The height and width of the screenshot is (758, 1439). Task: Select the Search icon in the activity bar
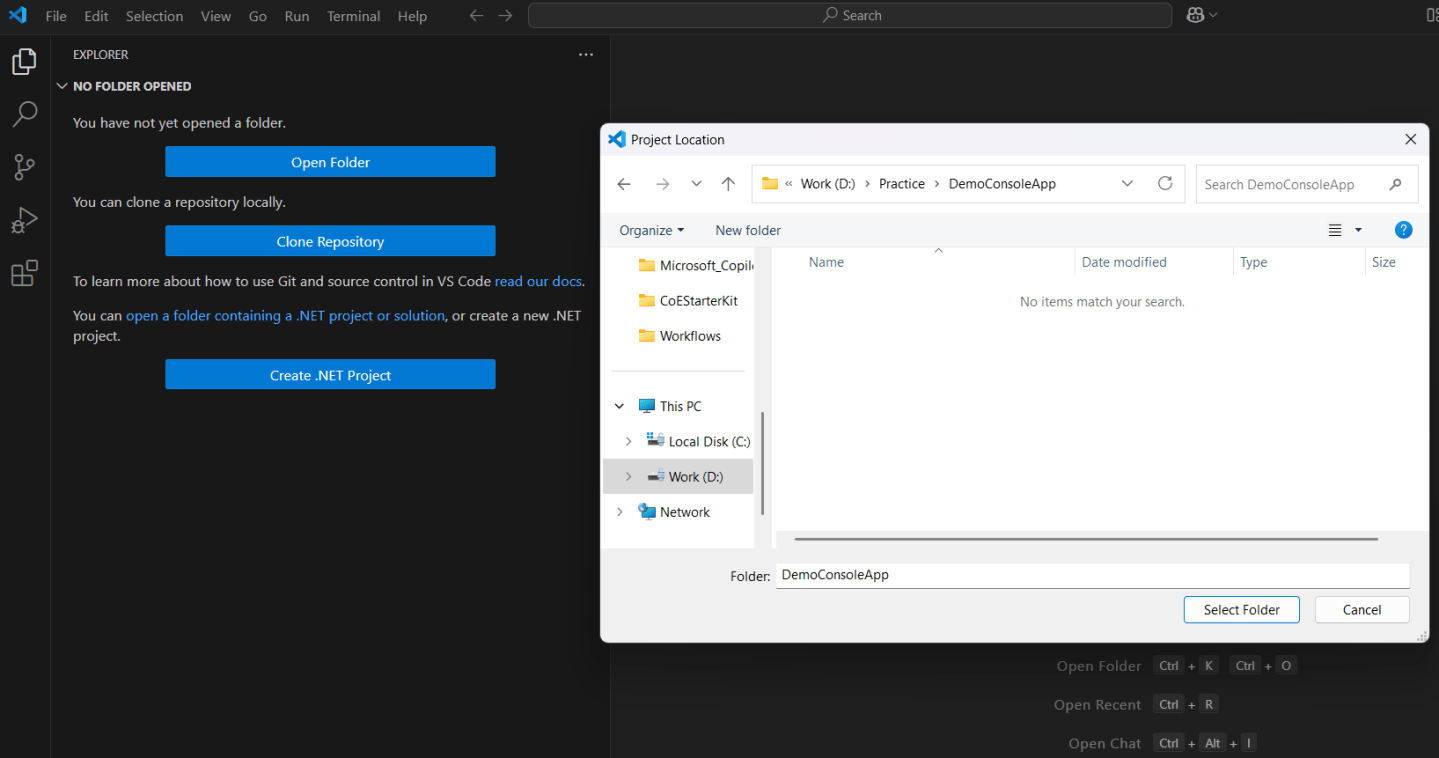(24, 114)
